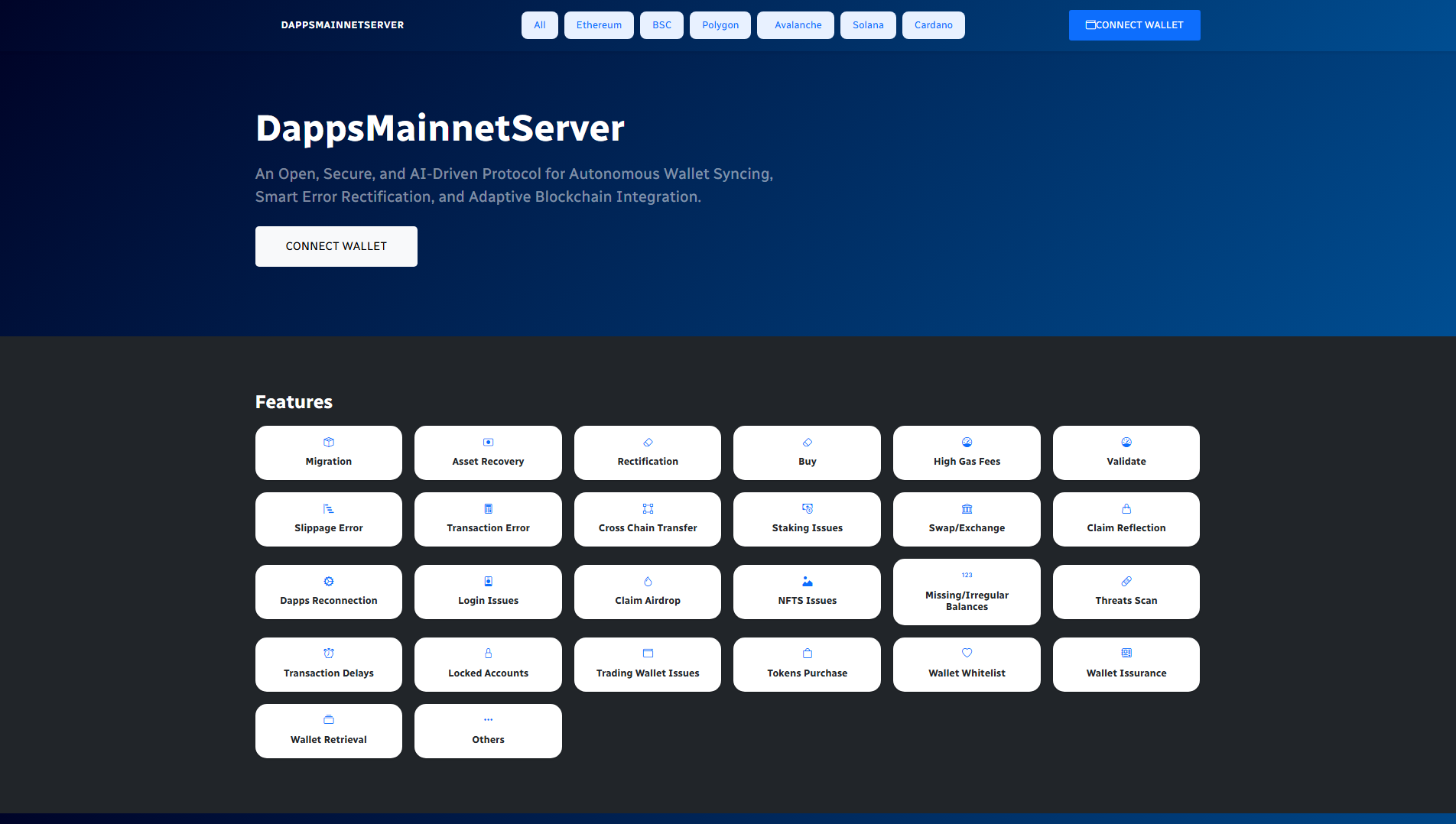Click the white Connect Wallet hero button

point(336,246)
